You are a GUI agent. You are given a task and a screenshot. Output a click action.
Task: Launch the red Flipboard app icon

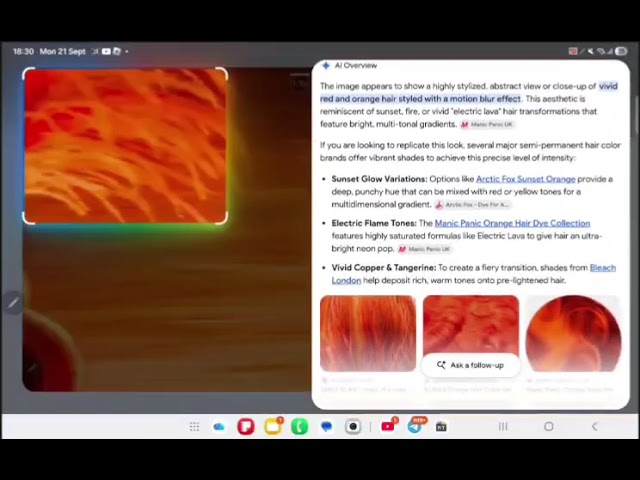(246, 427)
